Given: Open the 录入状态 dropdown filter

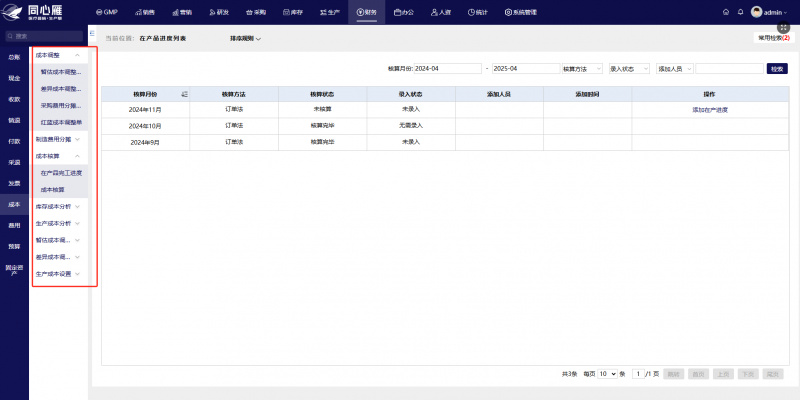Looking at the screenshot, I should [630, 69].
